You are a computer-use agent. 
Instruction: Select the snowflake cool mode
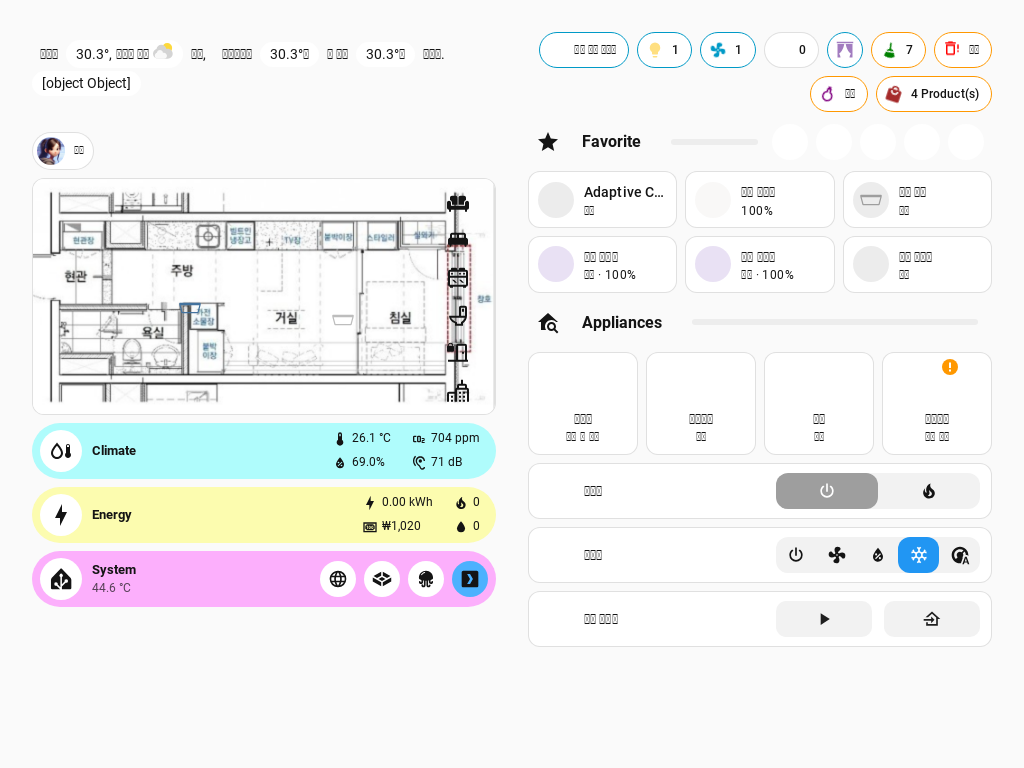click(919, 555)
